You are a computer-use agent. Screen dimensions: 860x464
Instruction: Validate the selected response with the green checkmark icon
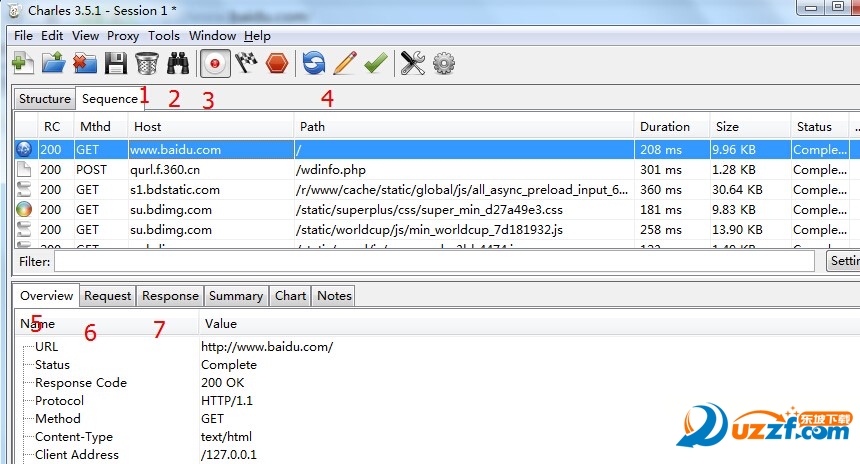click(376, 63)
